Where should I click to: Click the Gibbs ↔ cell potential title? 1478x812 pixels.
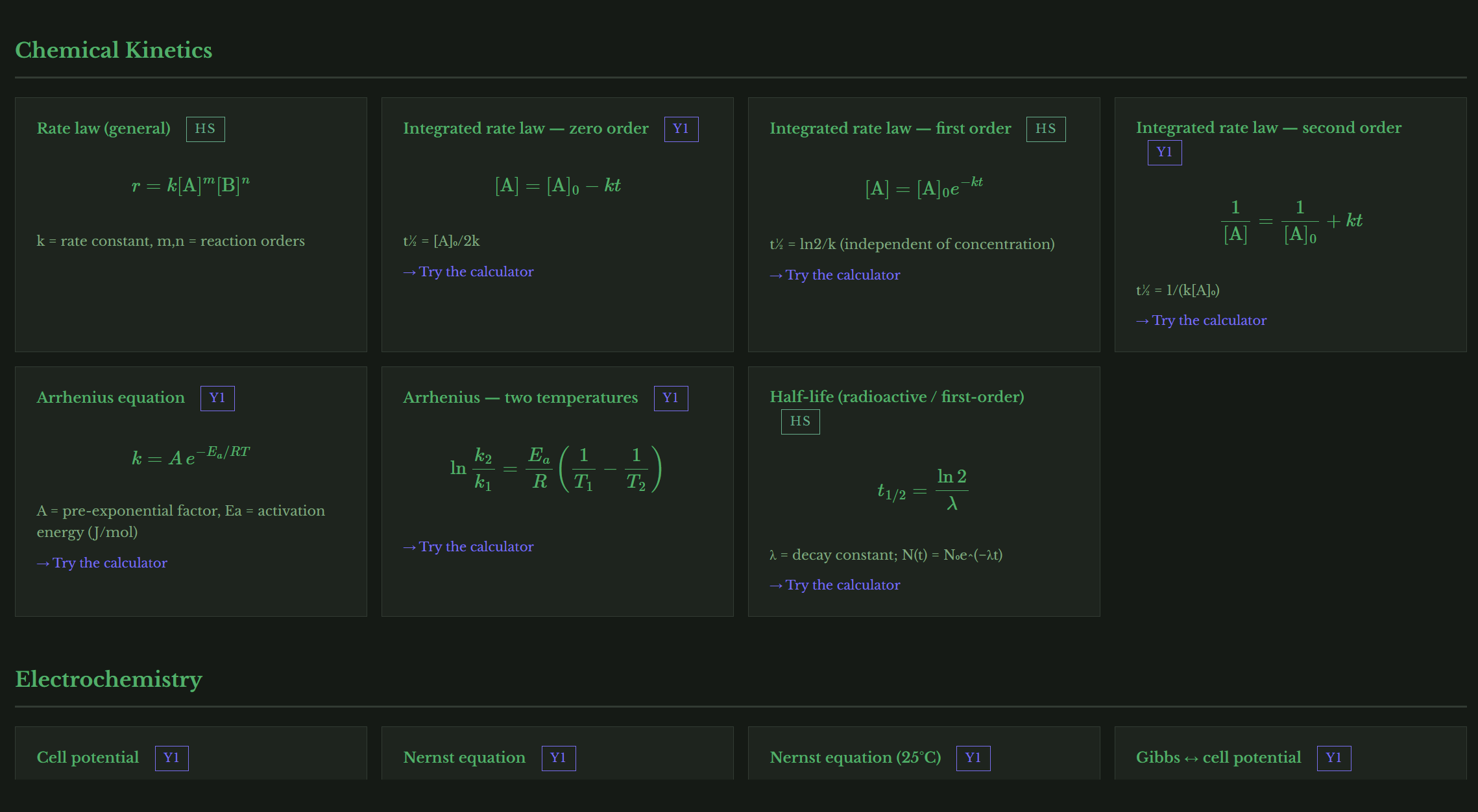[x=1218, y=758]
